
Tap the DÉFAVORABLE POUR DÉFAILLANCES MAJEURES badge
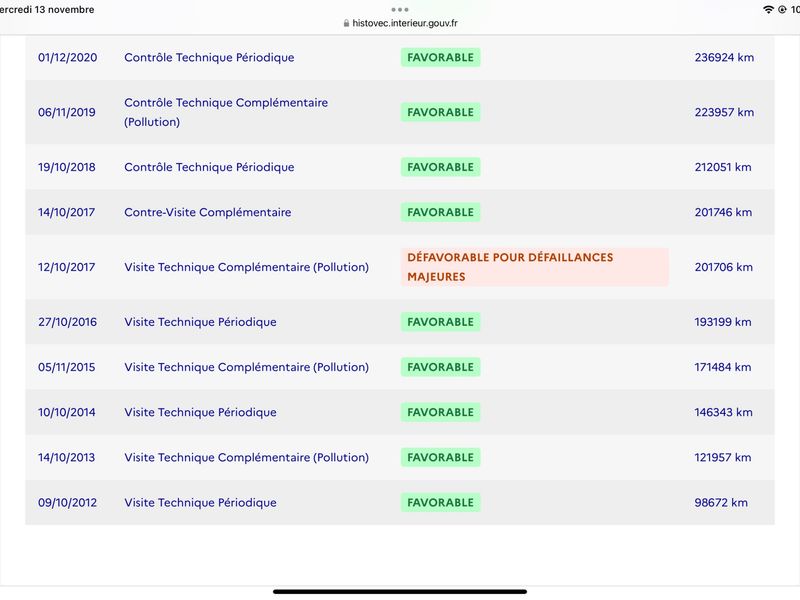click(534, 267)
